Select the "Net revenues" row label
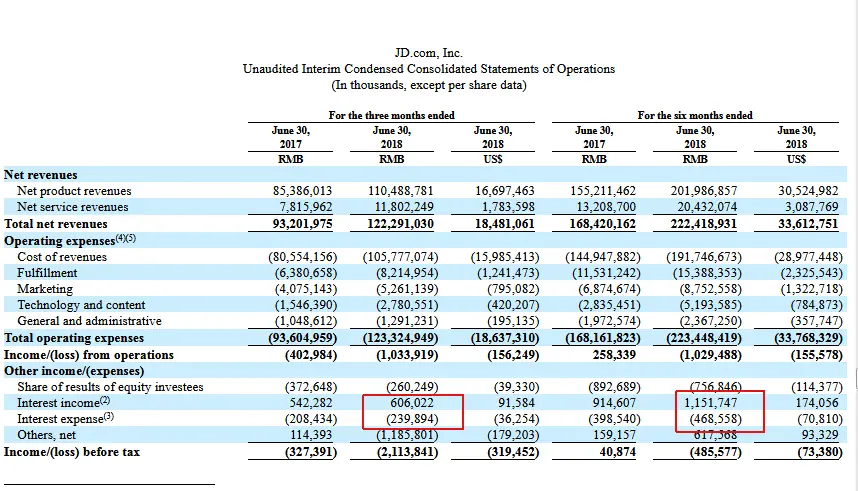Screen dimensions: 858x491 40,175
